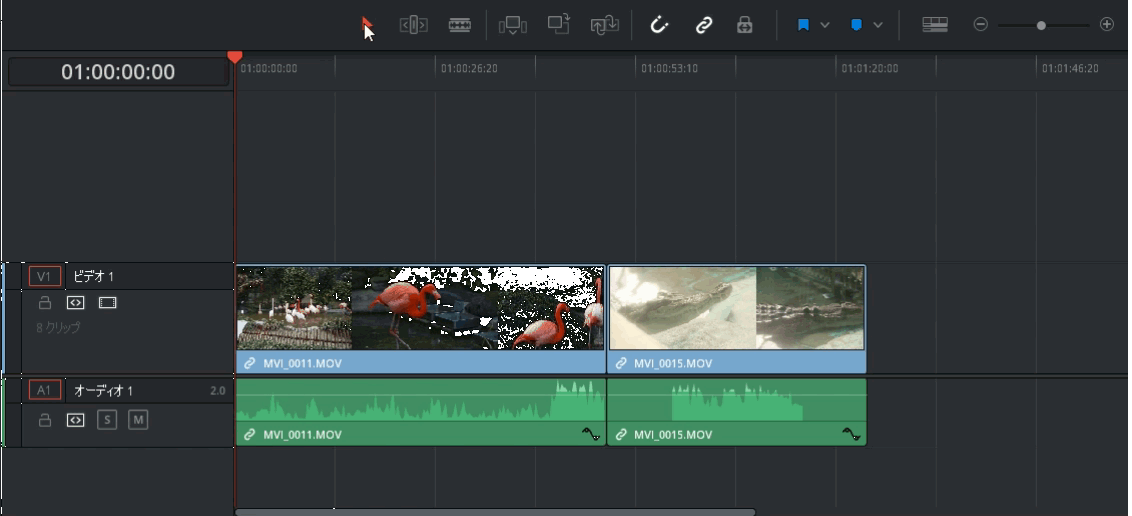The height and width of the screenshot is (516, 1132).
Task: Click the timeline zoom slider handle
Action: pos(1041,25)
